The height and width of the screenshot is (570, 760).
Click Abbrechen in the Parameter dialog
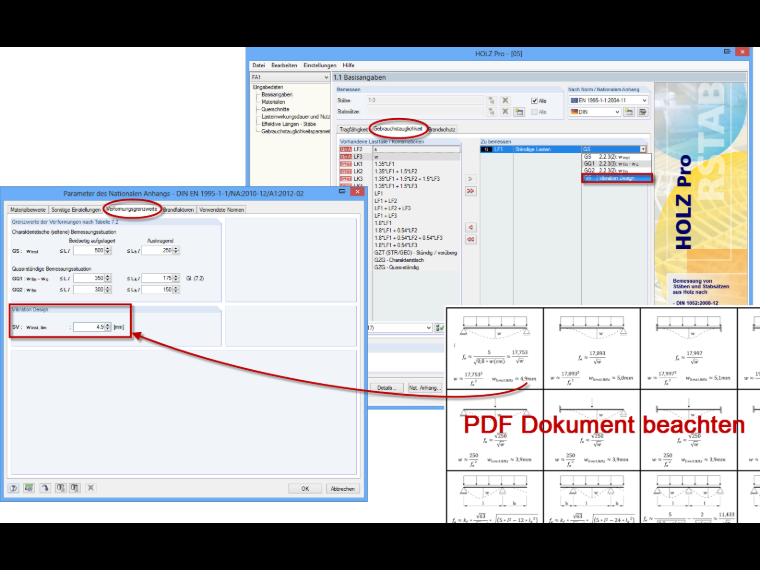pyautogui.click(x=342, y=489)
